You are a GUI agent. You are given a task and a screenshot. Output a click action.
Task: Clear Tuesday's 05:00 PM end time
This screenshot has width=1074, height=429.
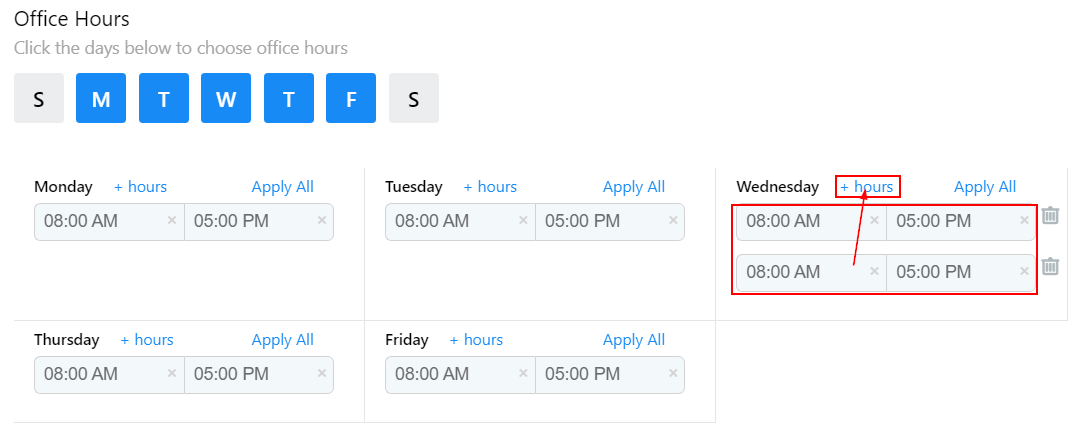672,221
